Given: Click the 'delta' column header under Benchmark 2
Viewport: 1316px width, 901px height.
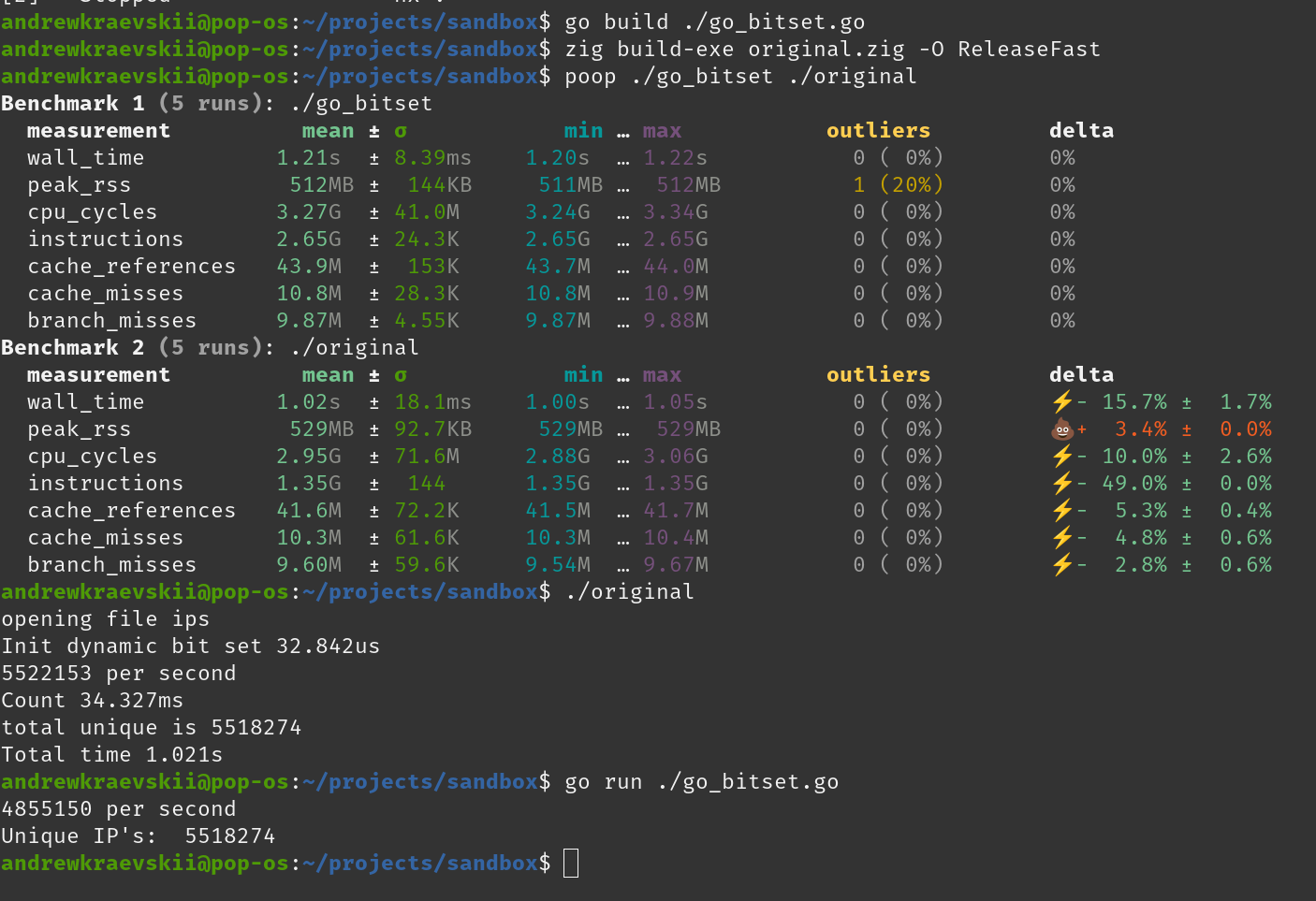Looking at the screenshot, I should tap(1081, 375).
